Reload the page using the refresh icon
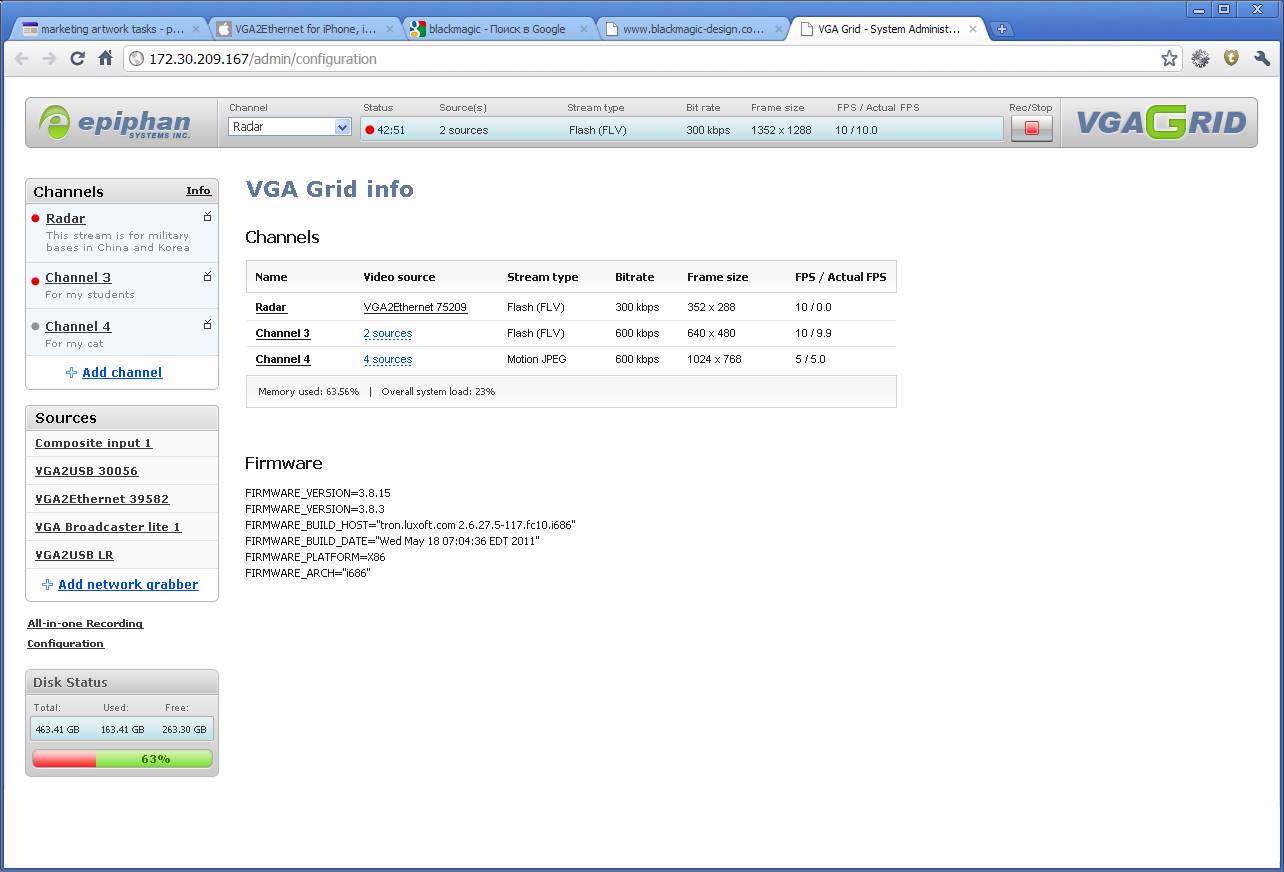This screenshot has width=1284, height=872. click(x=77, y=59)
